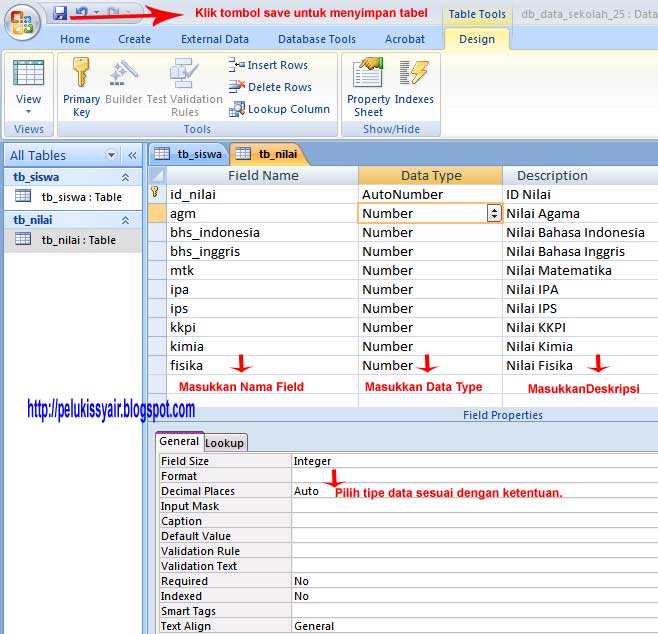Select tb_nilai : Table in navigation pane
This screenshot has width=658, height=634.
[x=73, y=240]
